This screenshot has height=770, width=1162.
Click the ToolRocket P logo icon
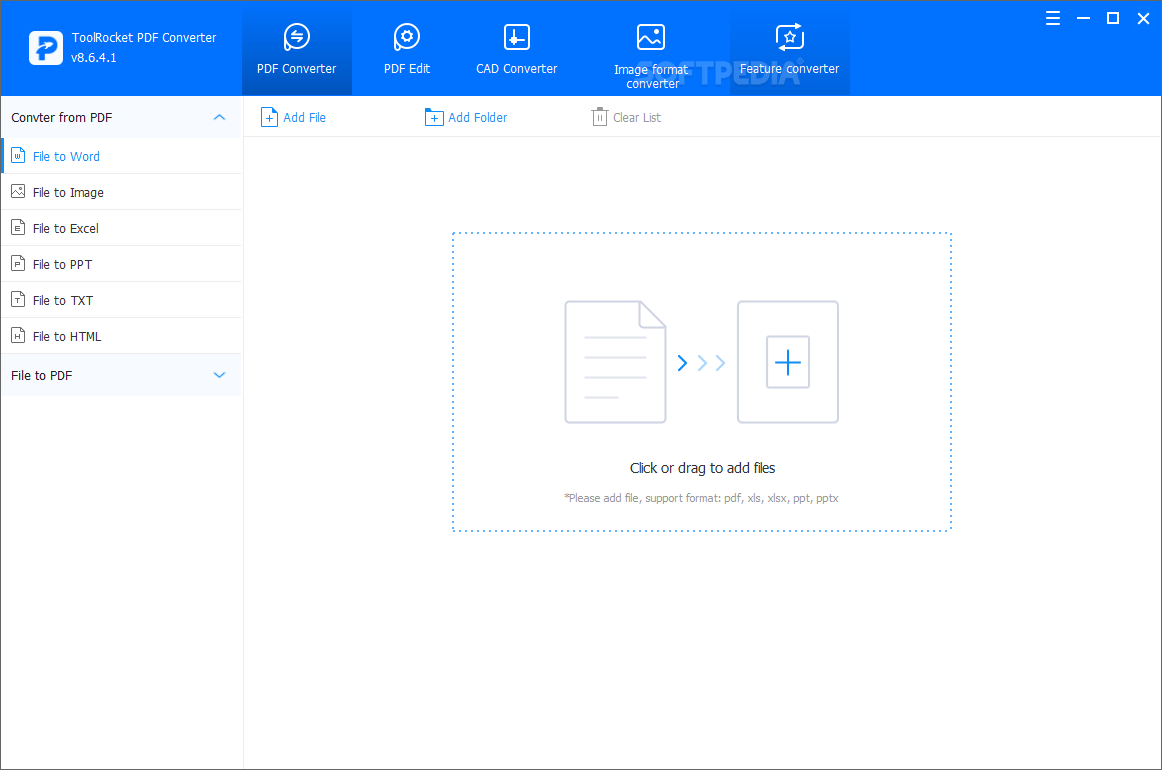[x=46, y=48]
